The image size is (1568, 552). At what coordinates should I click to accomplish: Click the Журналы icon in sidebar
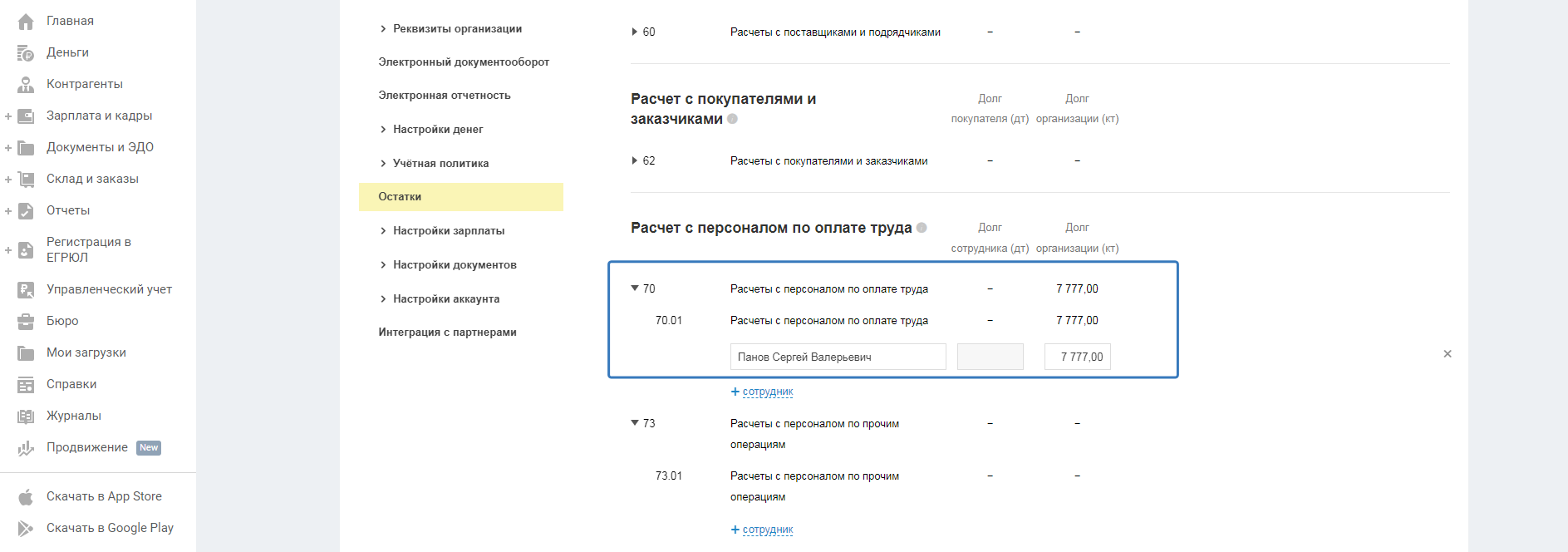click(26, 416)
